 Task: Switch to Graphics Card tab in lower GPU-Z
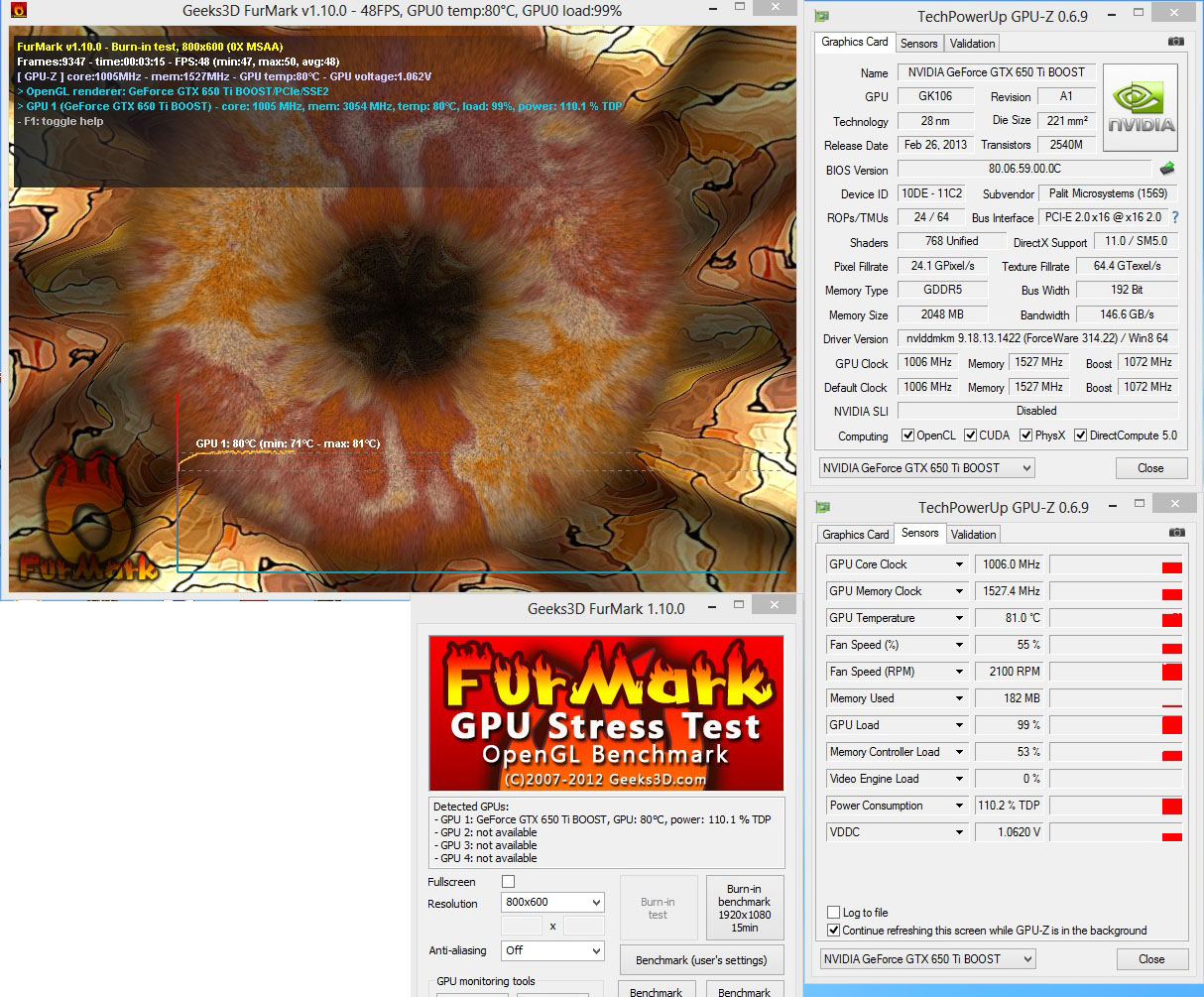coord(856,535)
